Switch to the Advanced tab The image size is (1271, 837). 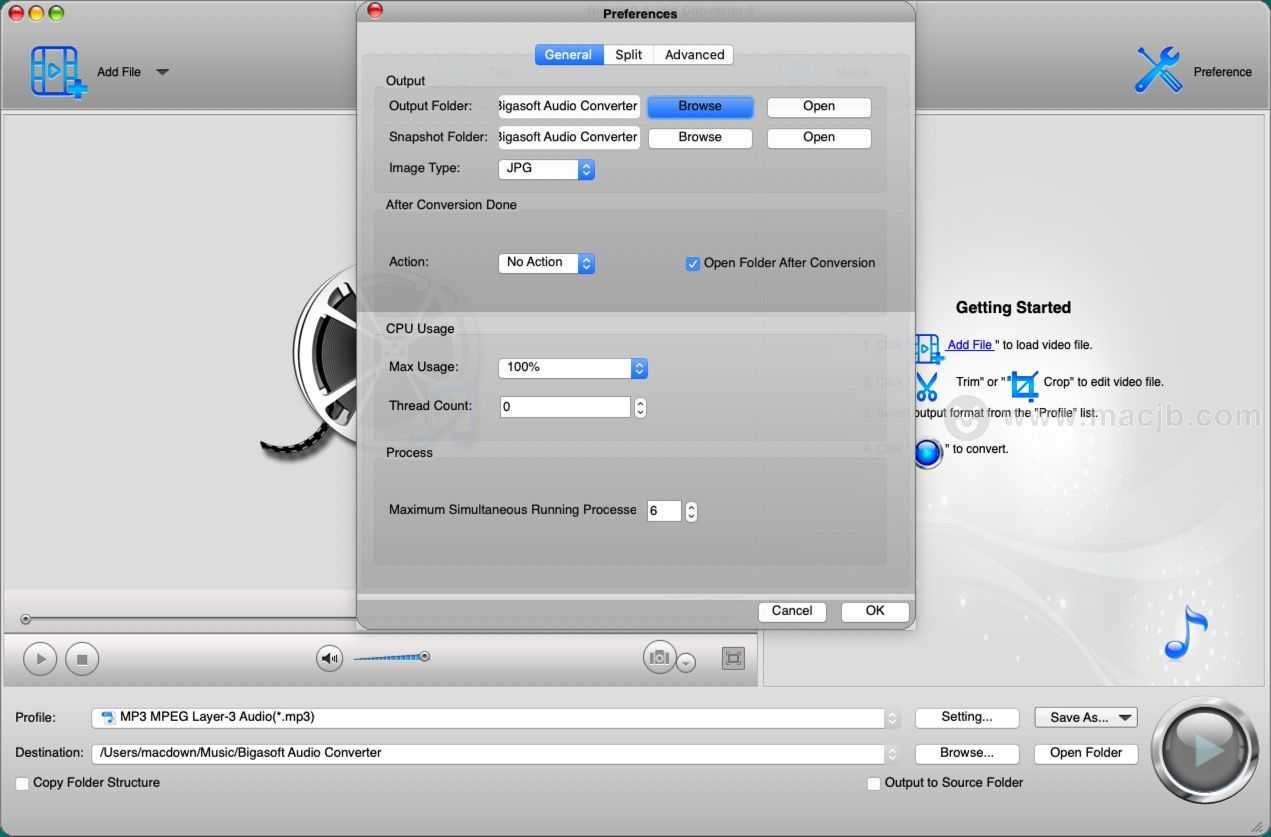pyautogui.click(x=694, y=55)
